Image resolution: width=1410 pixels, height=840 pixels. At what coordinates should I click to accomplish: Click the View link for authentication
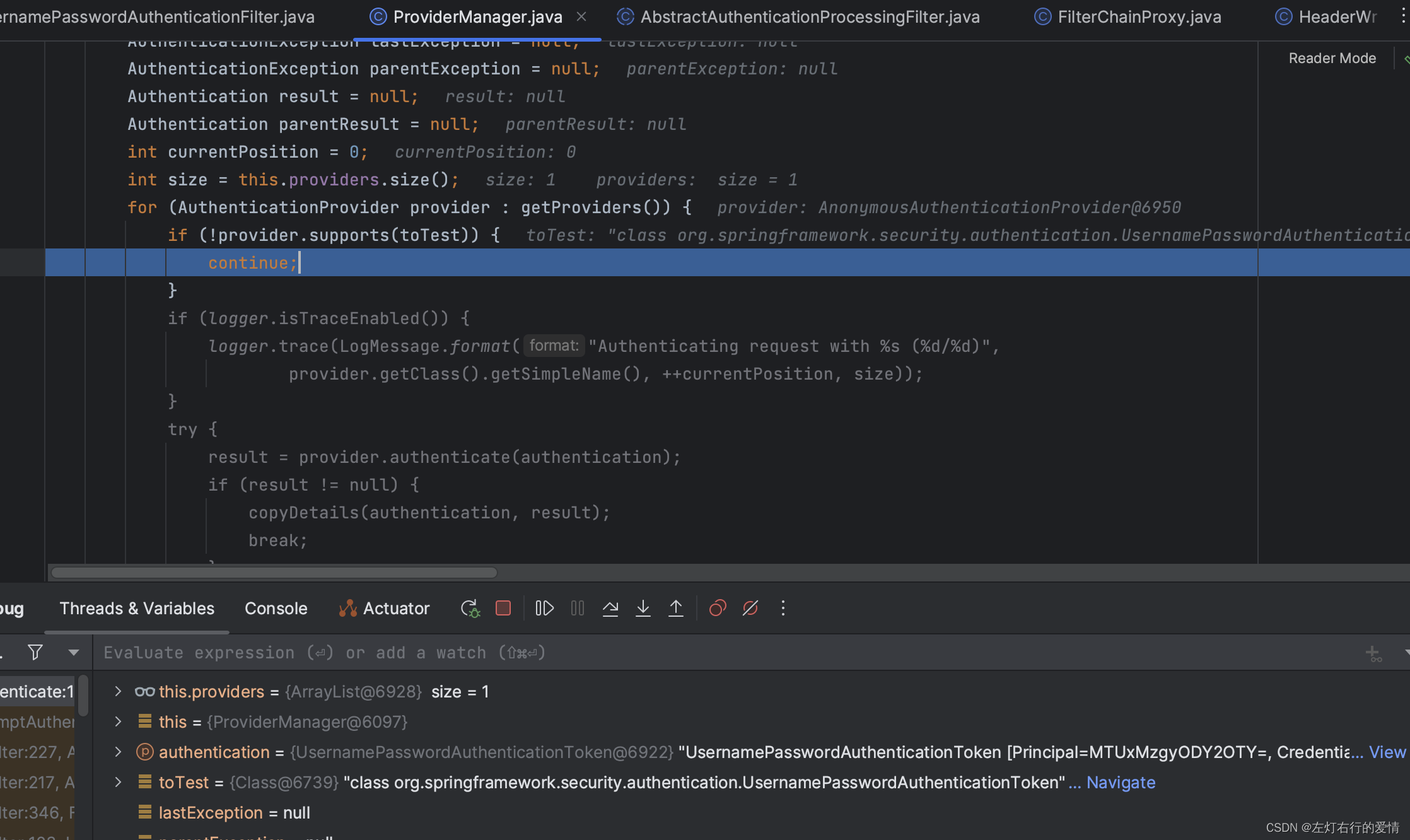point(1387,752)
